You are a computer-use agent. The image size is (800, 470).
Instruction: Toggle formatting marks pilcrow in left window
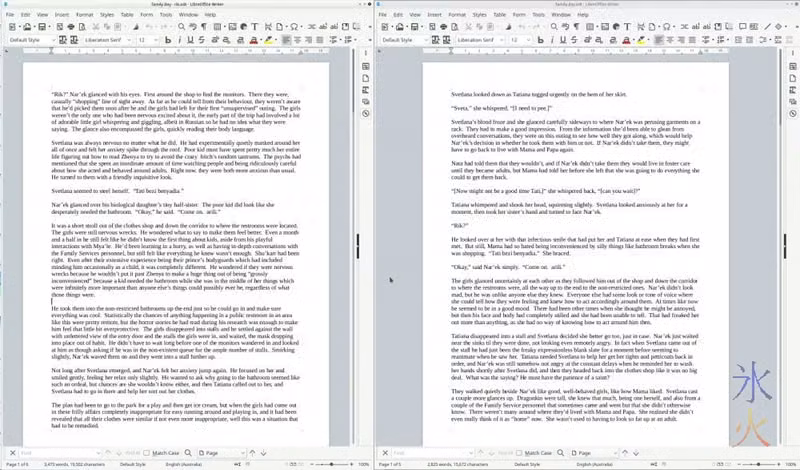coord(204,27)
